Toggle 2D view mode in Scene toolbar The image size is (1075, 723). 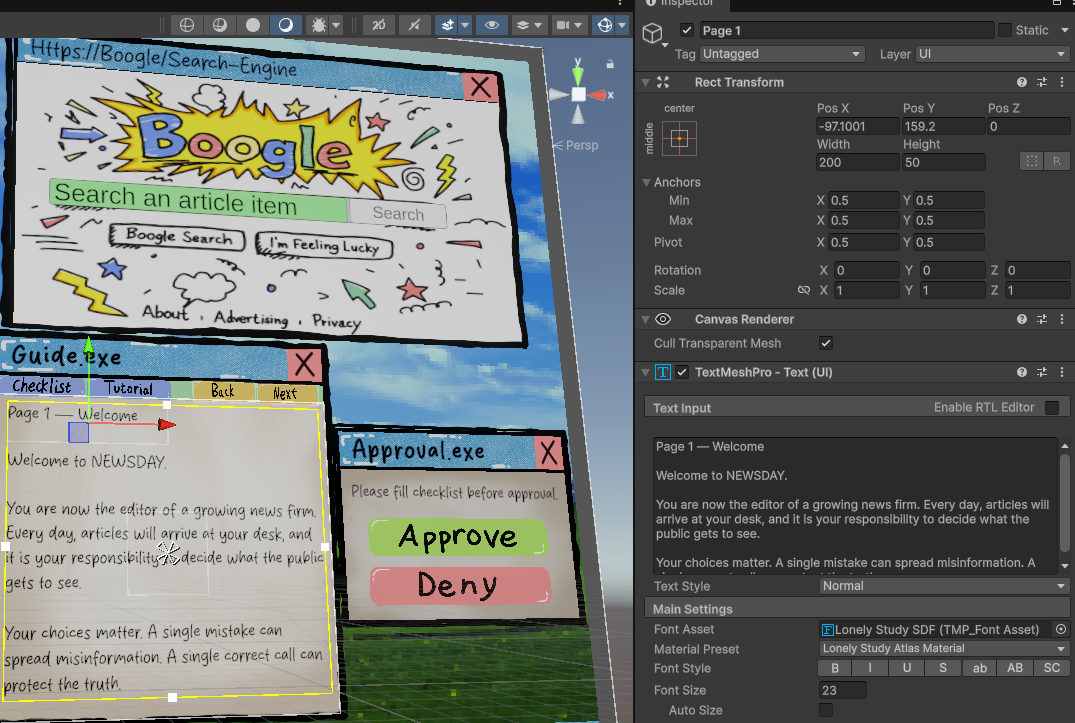(378, 25)
